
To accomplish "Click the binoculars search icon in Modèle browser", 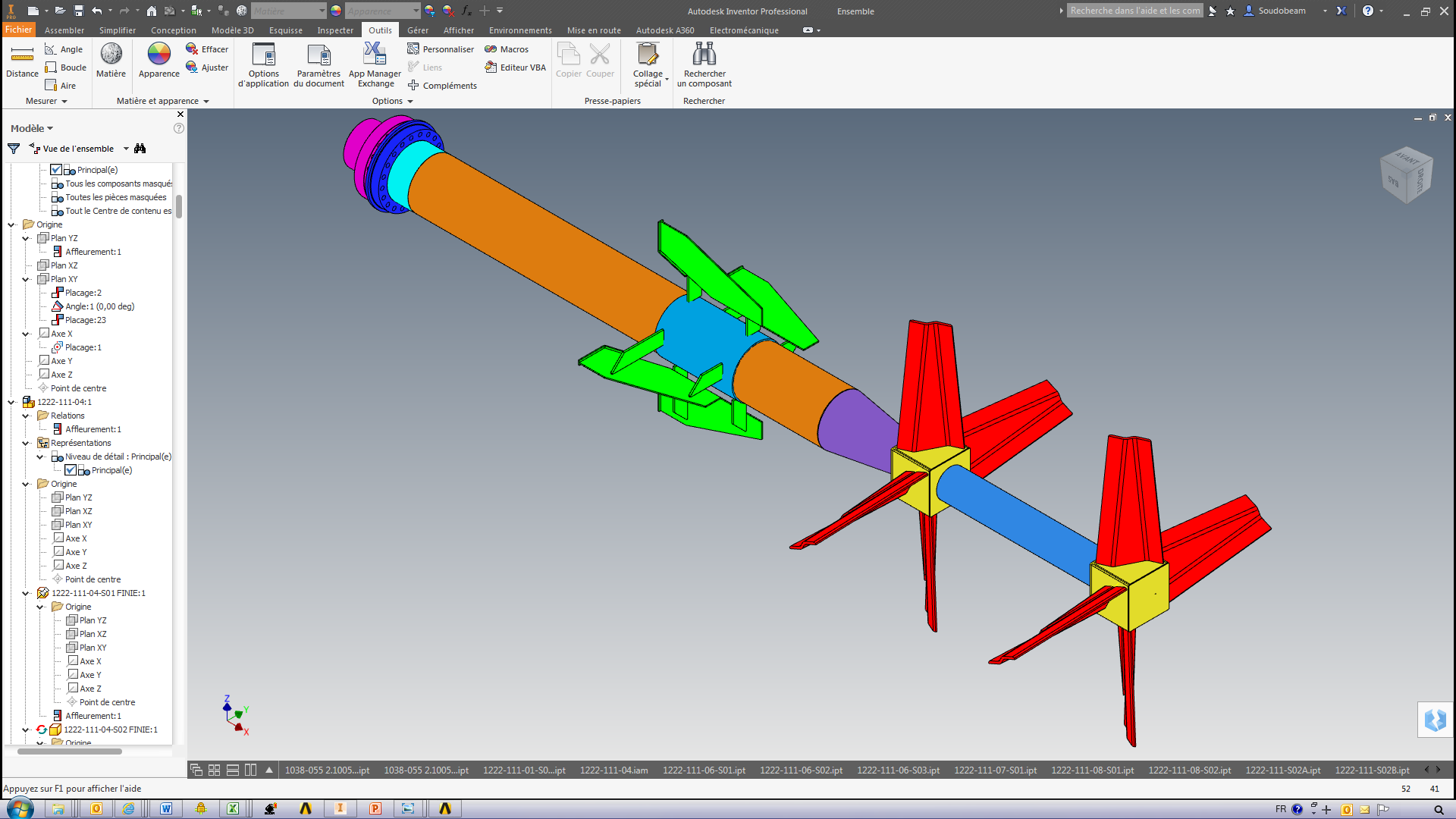I will click(140, 149).
